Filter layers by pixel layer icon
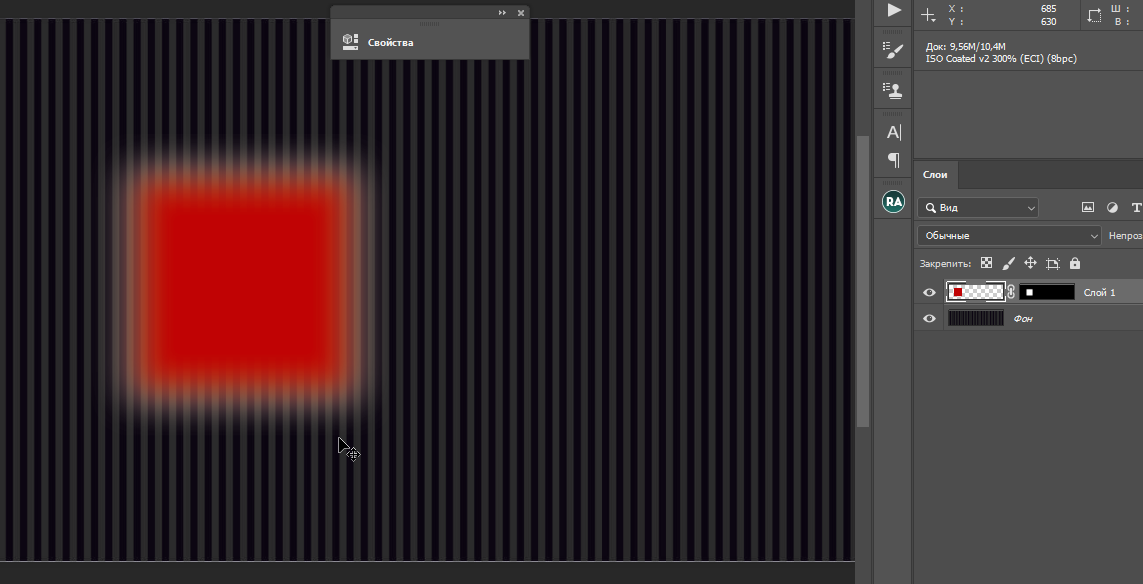 point(1088,208)
